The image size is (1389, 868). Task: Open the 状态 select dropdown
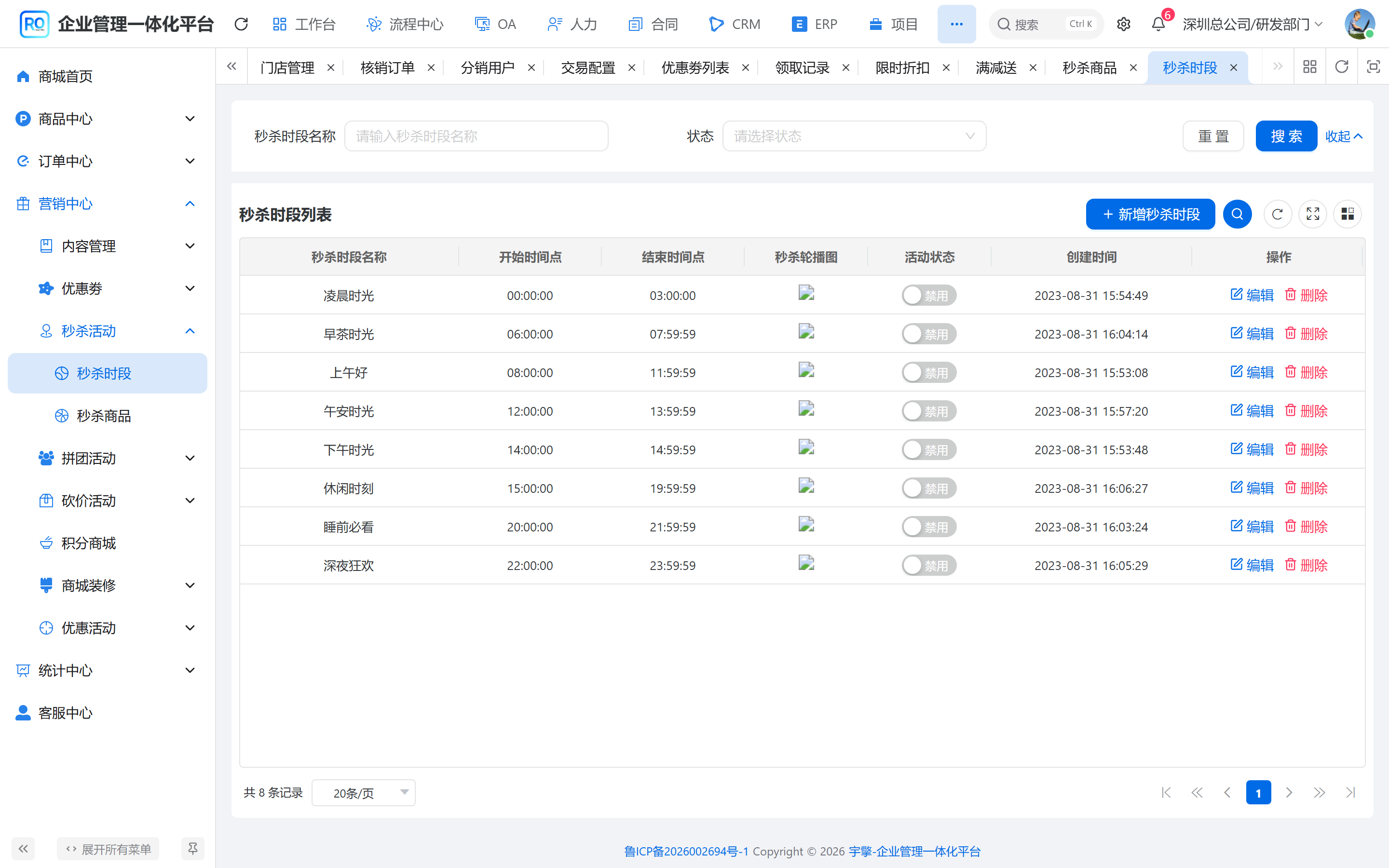coord(854,136)
